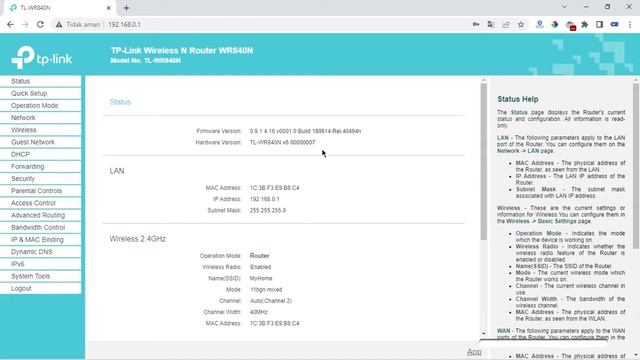
Task: Click the tp-link logo
Action: tap(41, 58)
